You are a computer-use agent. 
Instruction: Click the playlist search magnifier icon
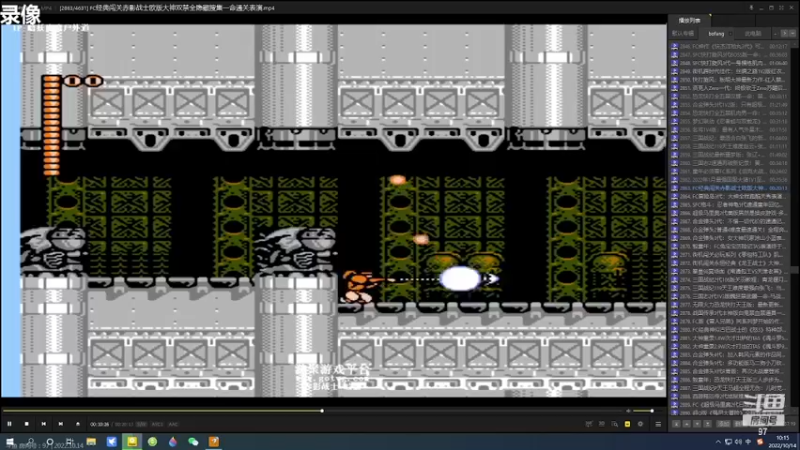(614, 424)
